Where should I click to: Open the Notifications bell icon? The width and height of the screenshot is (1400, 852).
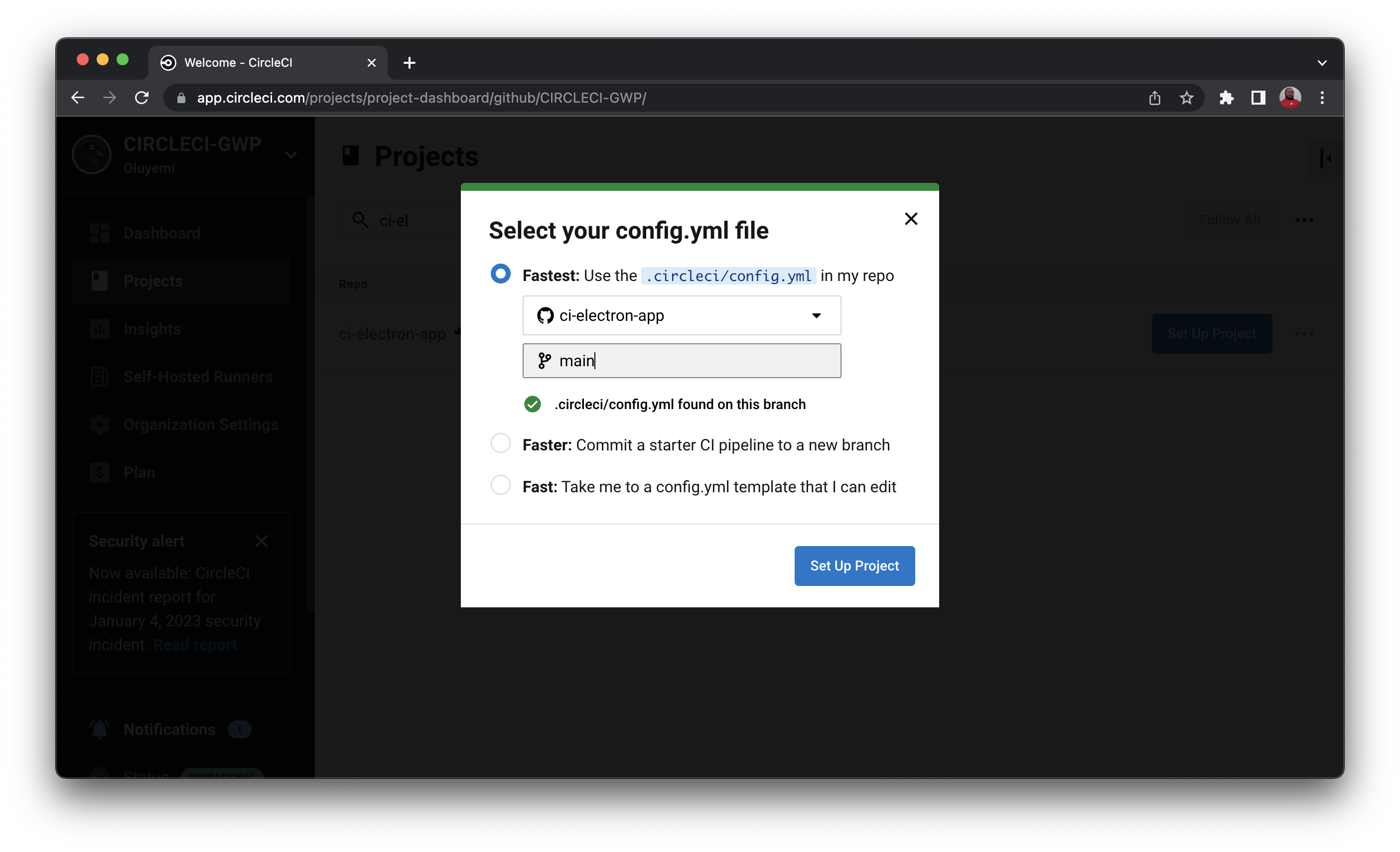(x=100, y=729)
